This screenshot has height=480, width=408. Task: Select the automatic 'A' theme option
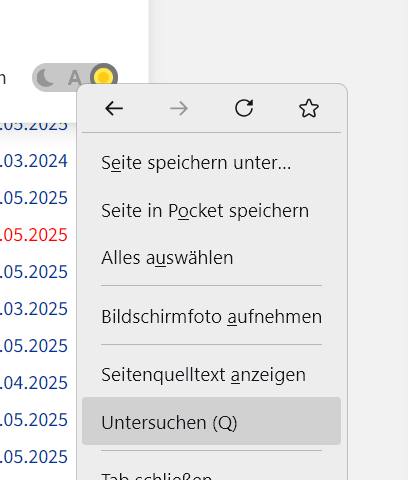[74, 78]
